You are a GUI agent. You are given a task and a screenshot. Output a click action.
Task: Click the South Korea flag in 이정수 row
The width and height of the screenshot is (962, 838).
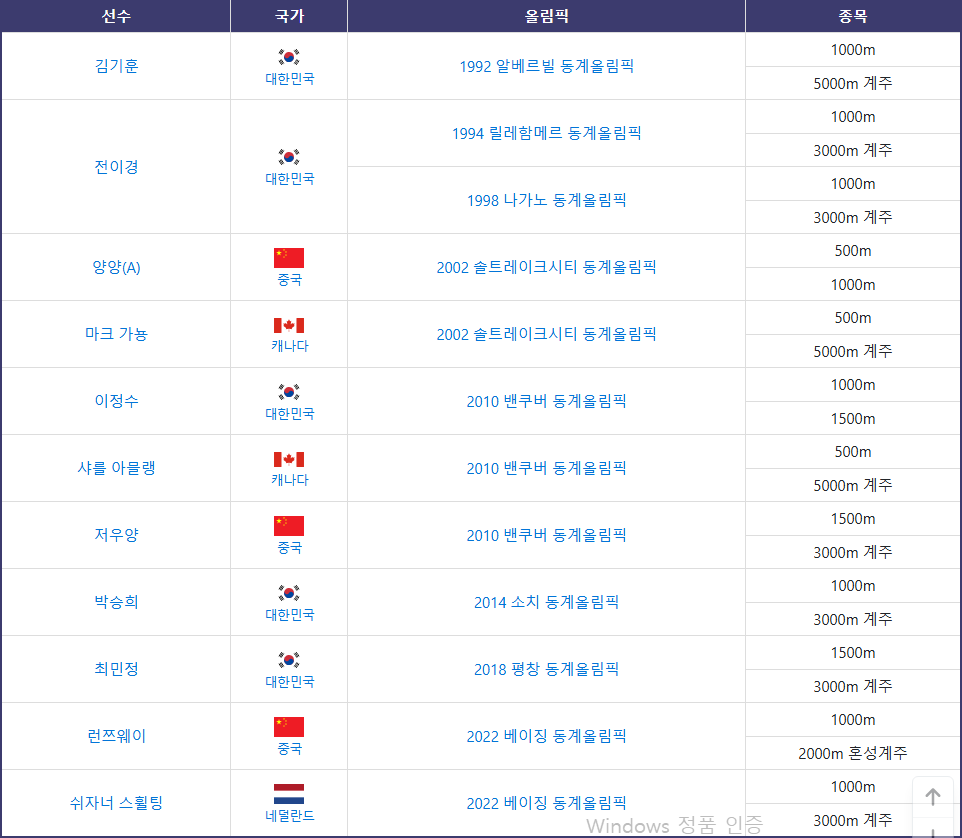[x=289, y=392]
